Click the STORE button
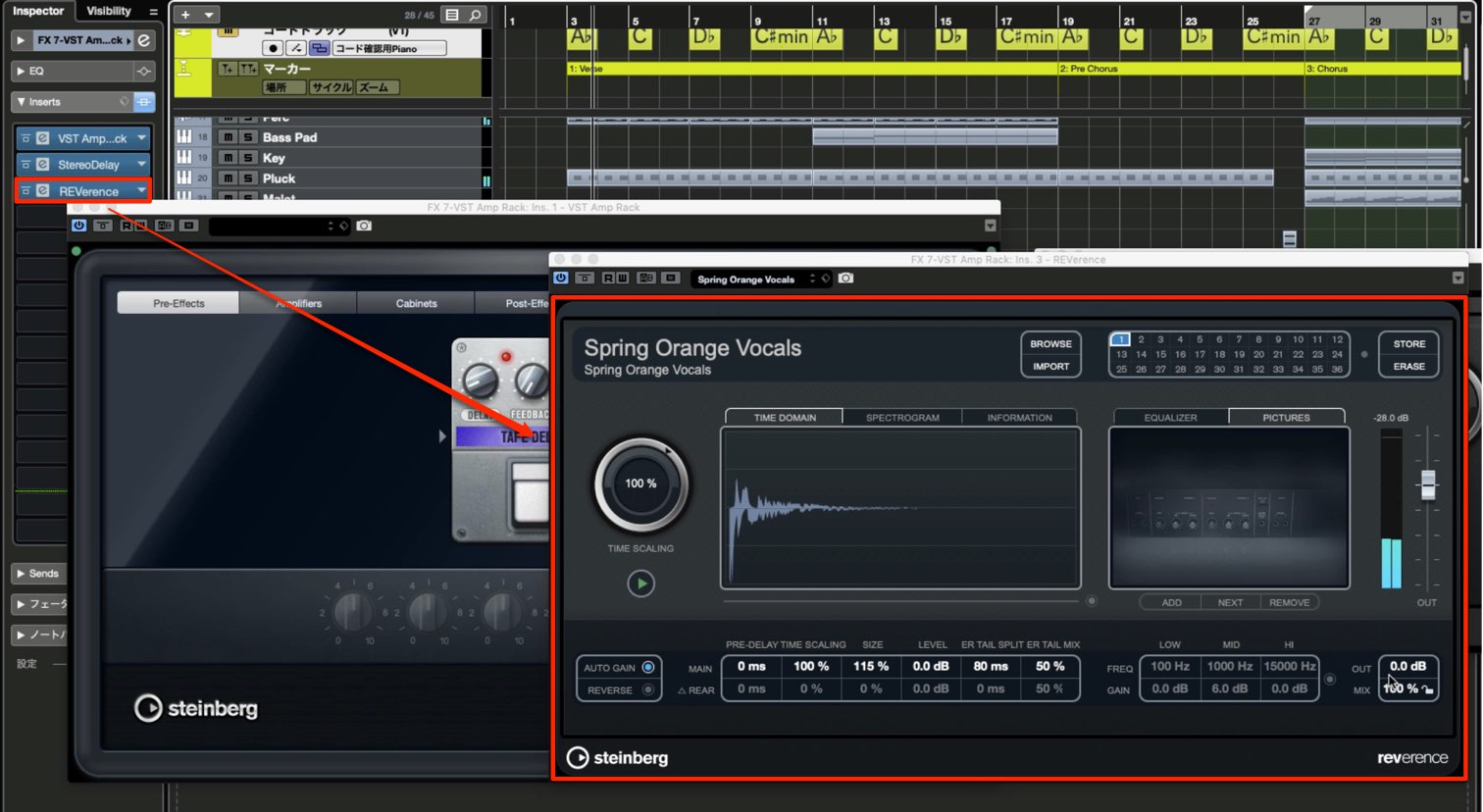 [1409, 344]
